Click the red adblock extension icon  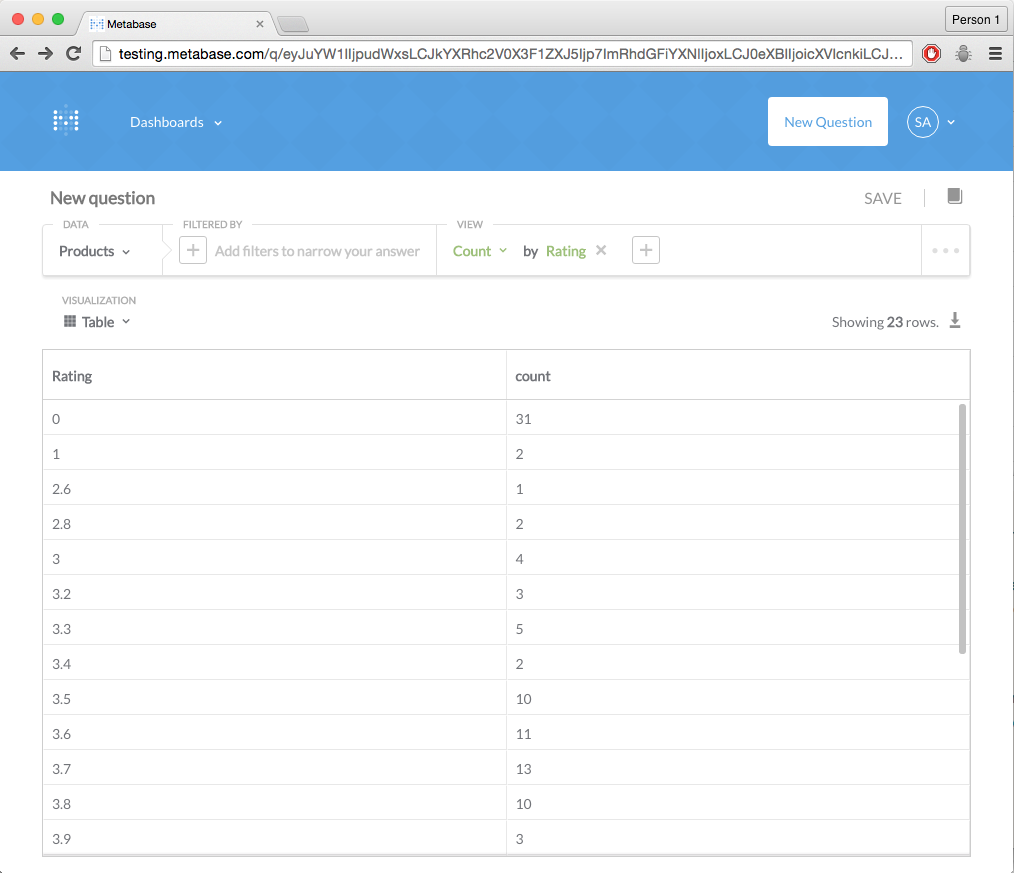point(931,54)
